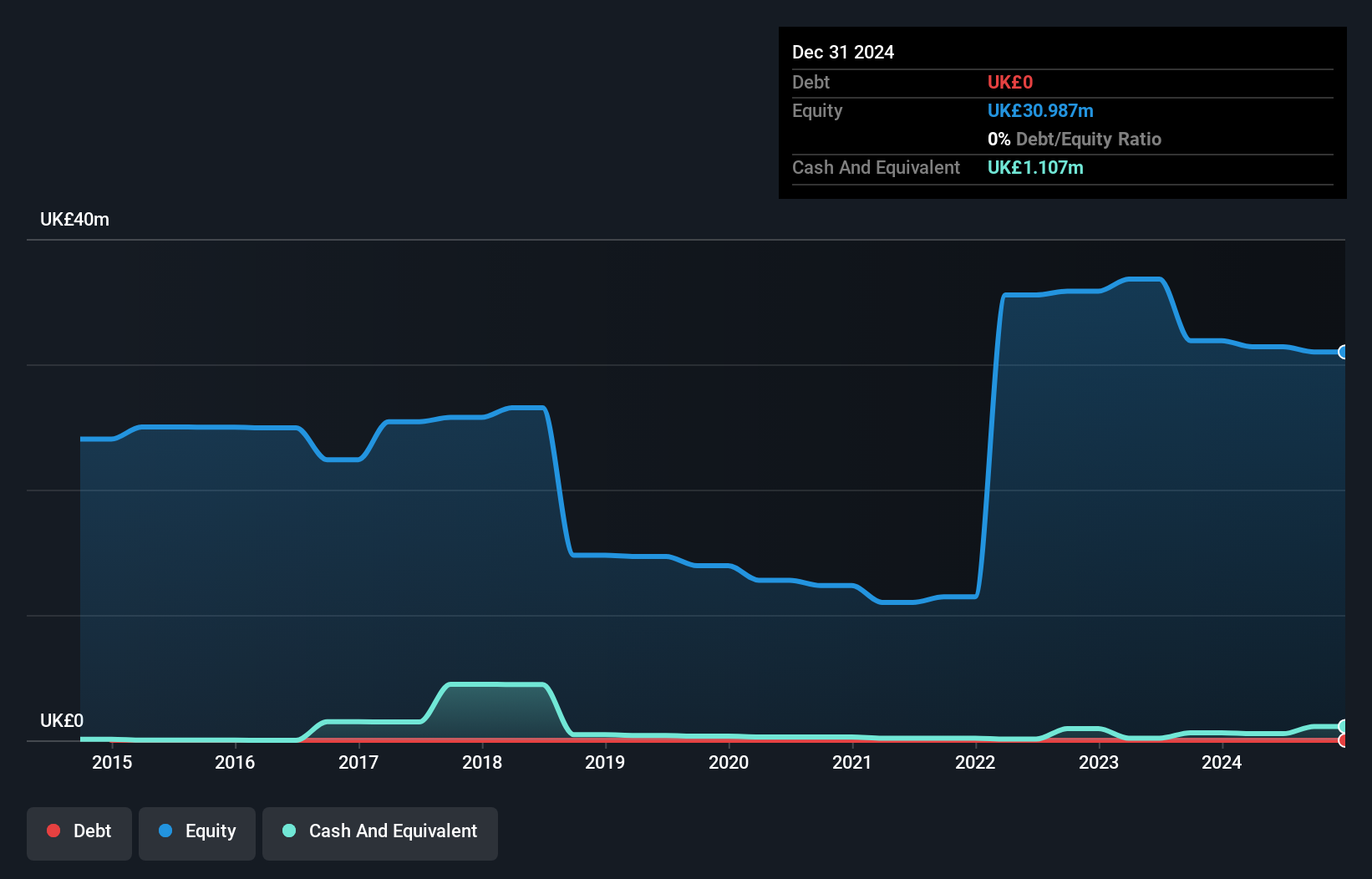The image size is (1372, 879).
Task: Select the teal Cash end marker on chart
Action: 1343,726
